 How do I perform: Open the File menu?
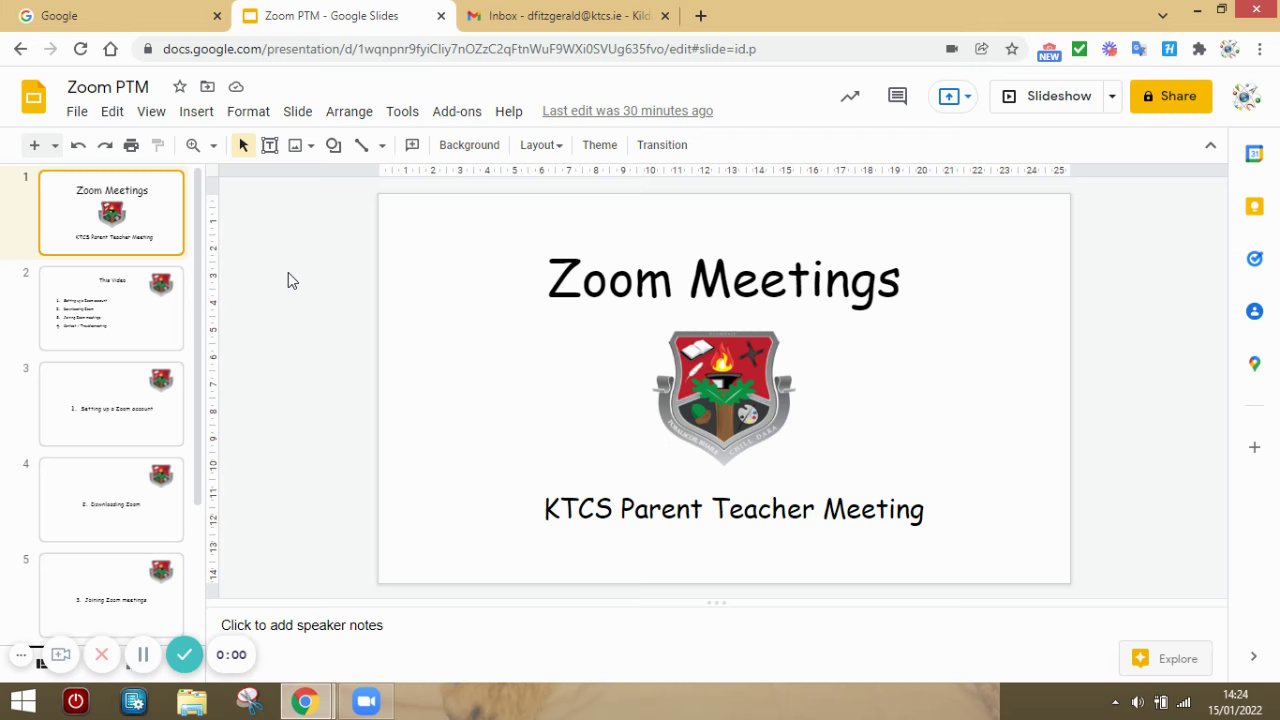tap(77, 111)
